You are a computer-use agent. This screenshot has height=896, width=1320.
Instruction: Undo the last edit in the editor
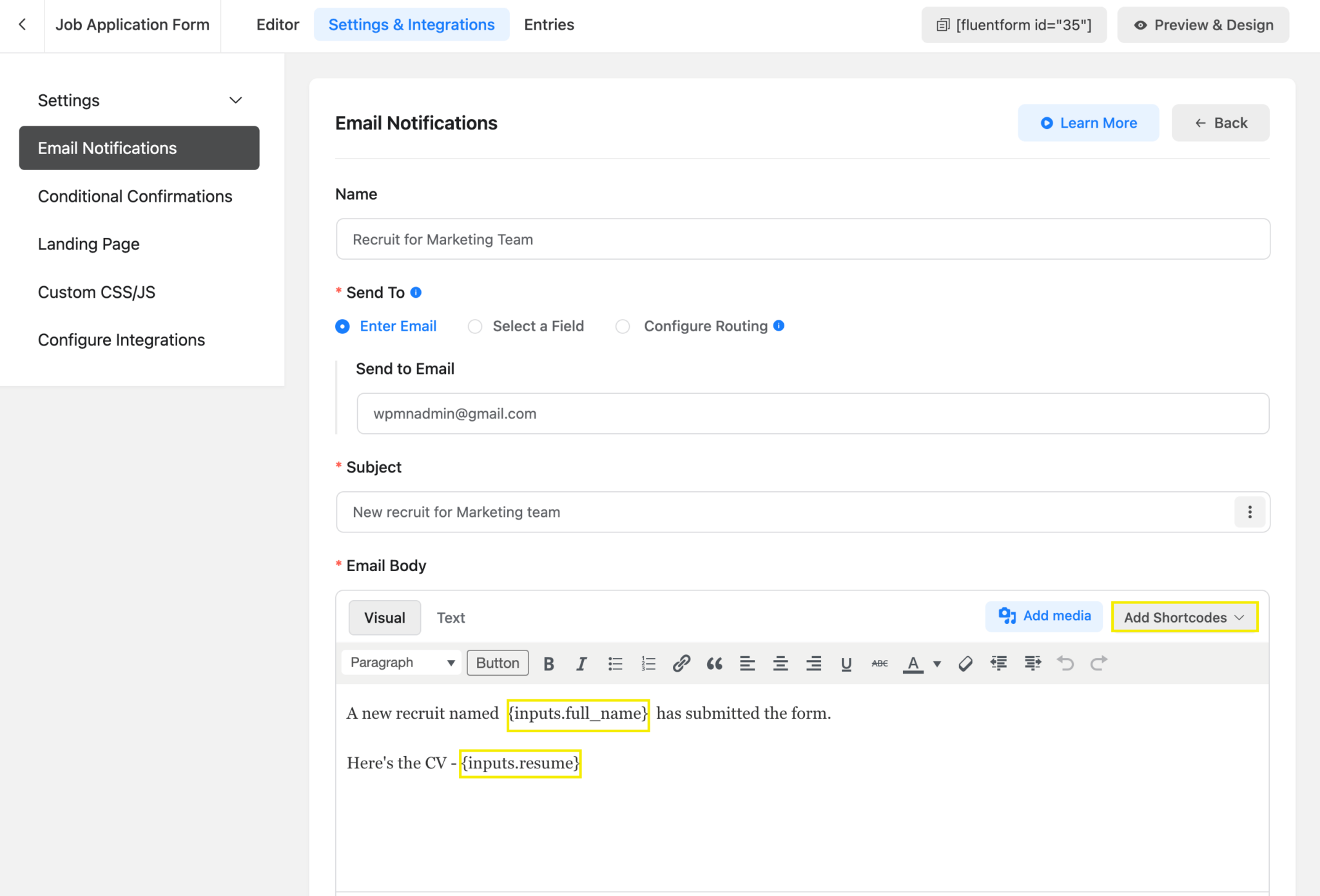(x=1065, y=663)
